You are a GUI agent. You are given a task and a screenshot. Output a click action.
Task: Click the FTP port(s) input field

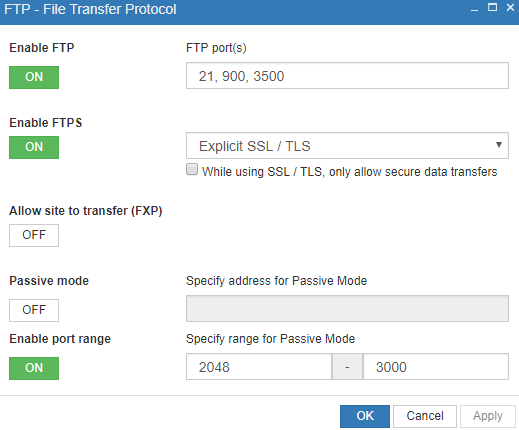(x=347, y=76)
